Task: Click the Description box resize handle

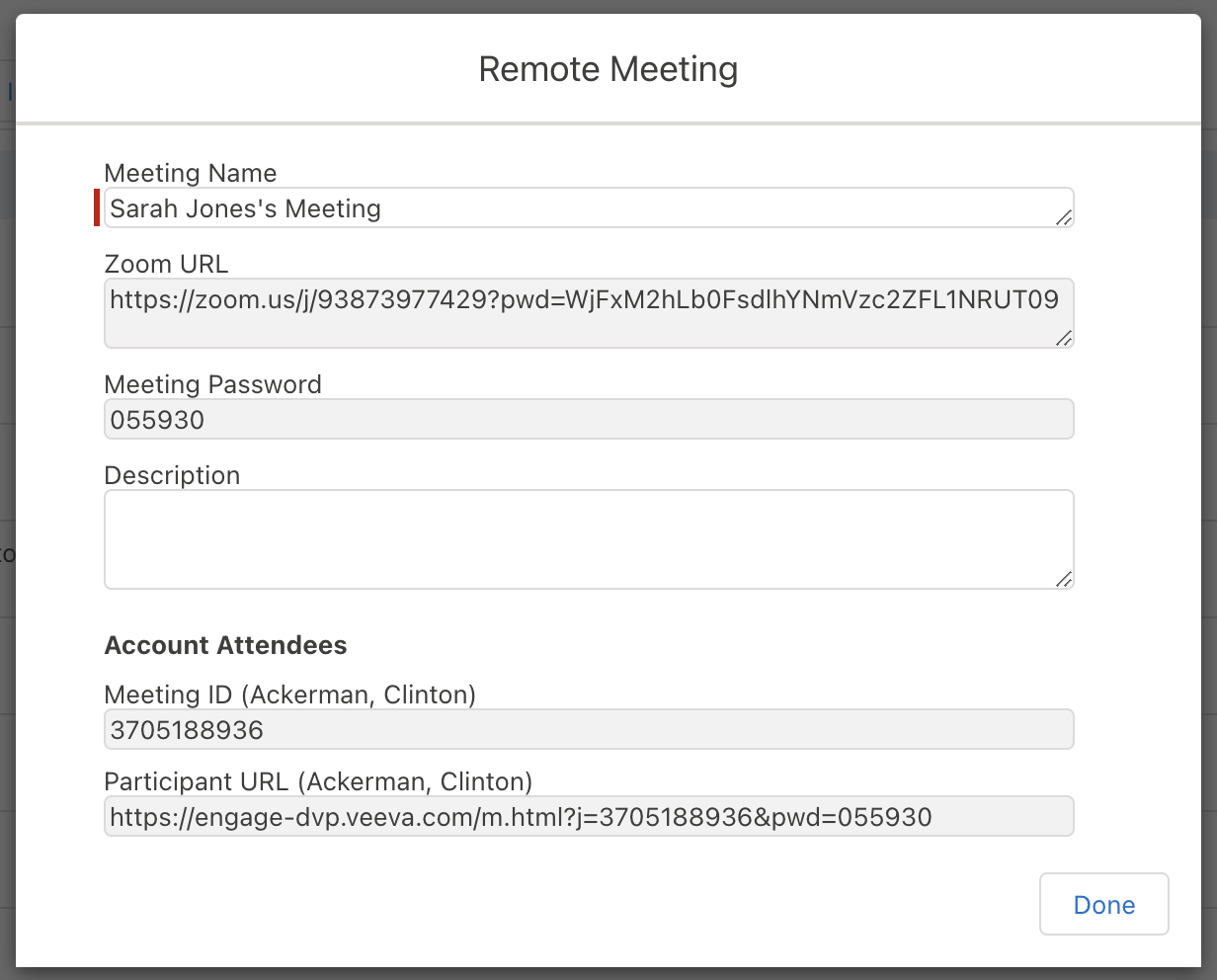Action: [1063, 579]
